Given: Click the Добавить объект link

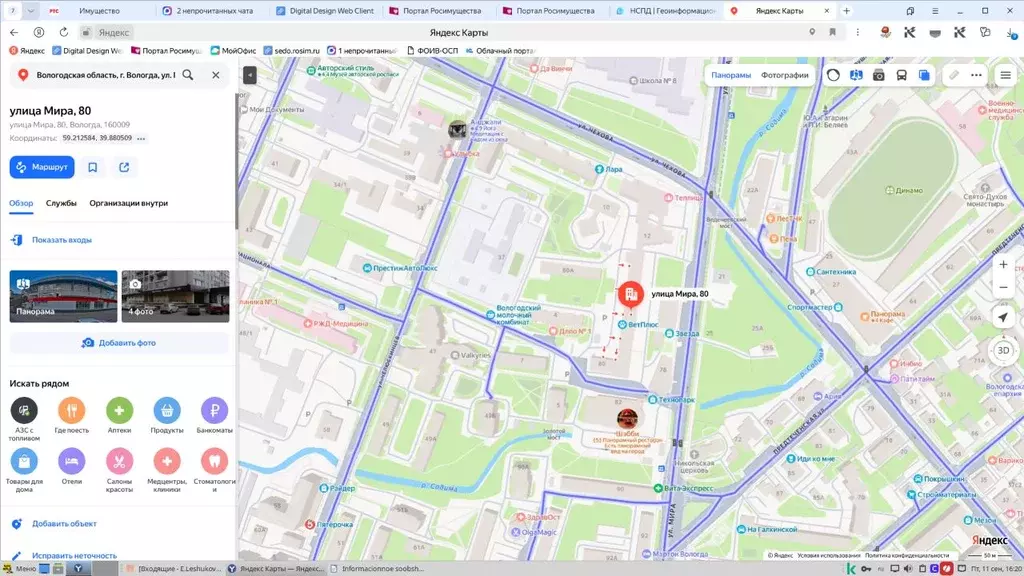Looking at the screenshot, I should point(64,524).
